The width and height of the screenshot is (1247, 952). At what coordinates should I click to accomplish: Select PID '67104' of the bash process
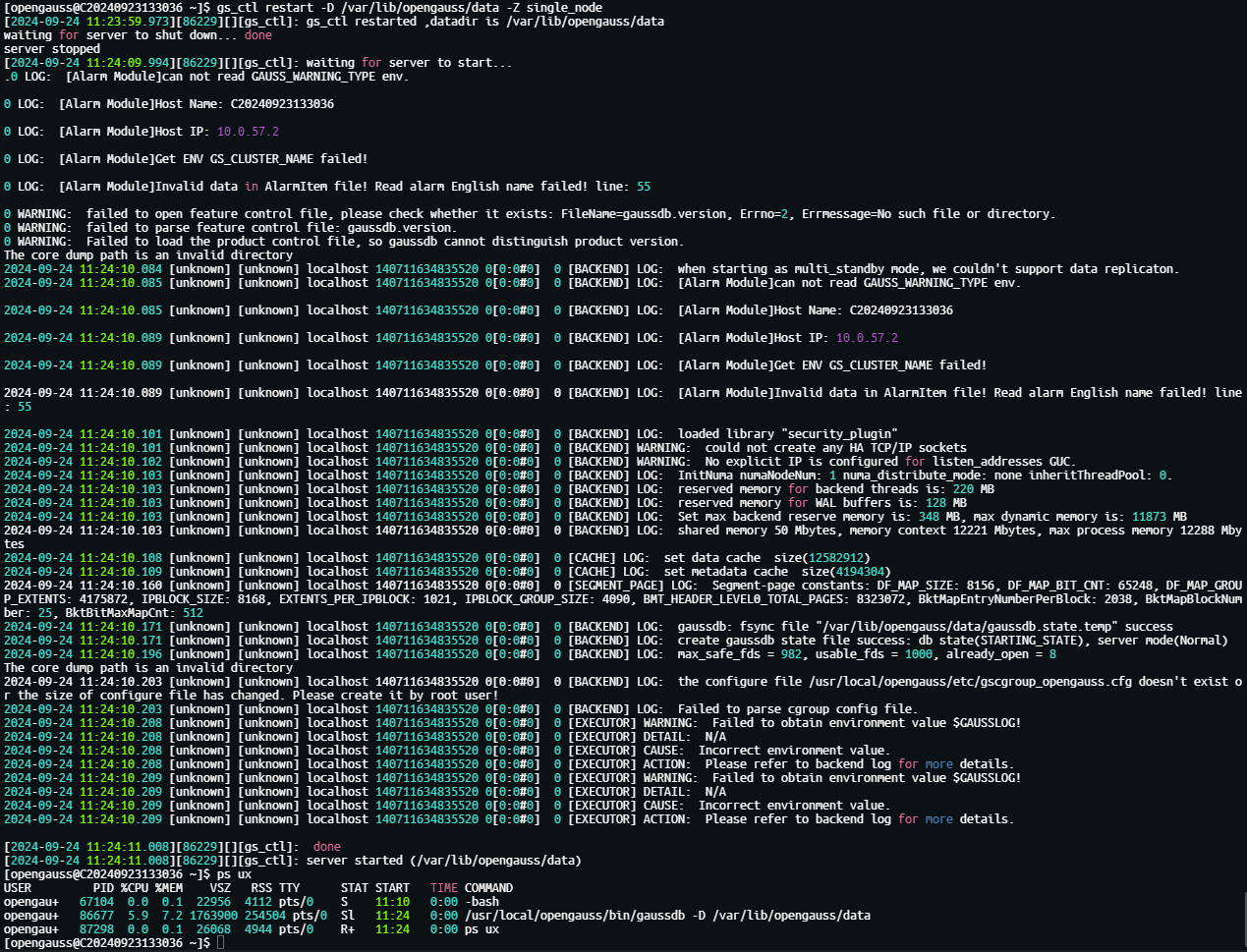pos(96,901)
